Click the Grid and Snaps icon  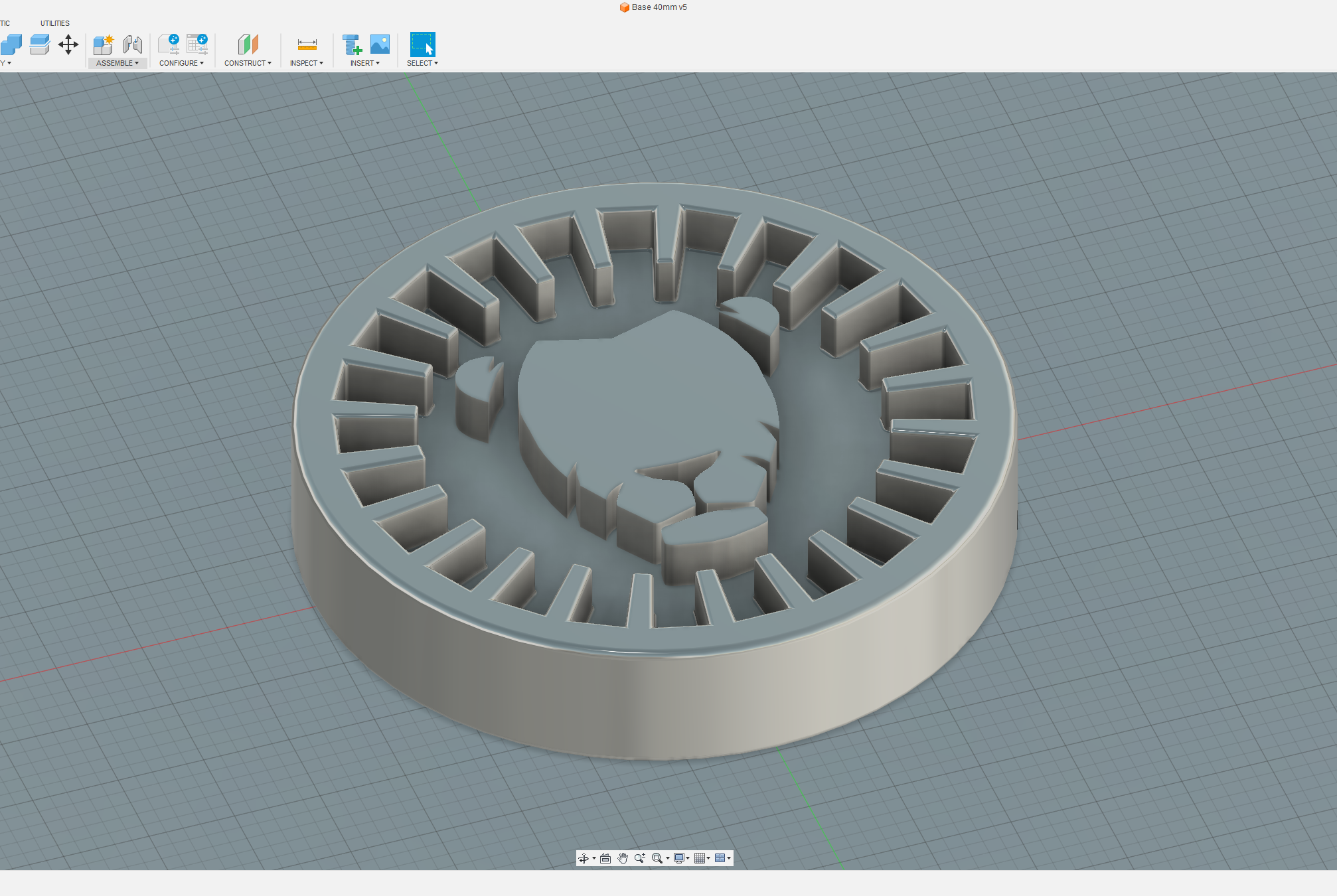point(700,858)
